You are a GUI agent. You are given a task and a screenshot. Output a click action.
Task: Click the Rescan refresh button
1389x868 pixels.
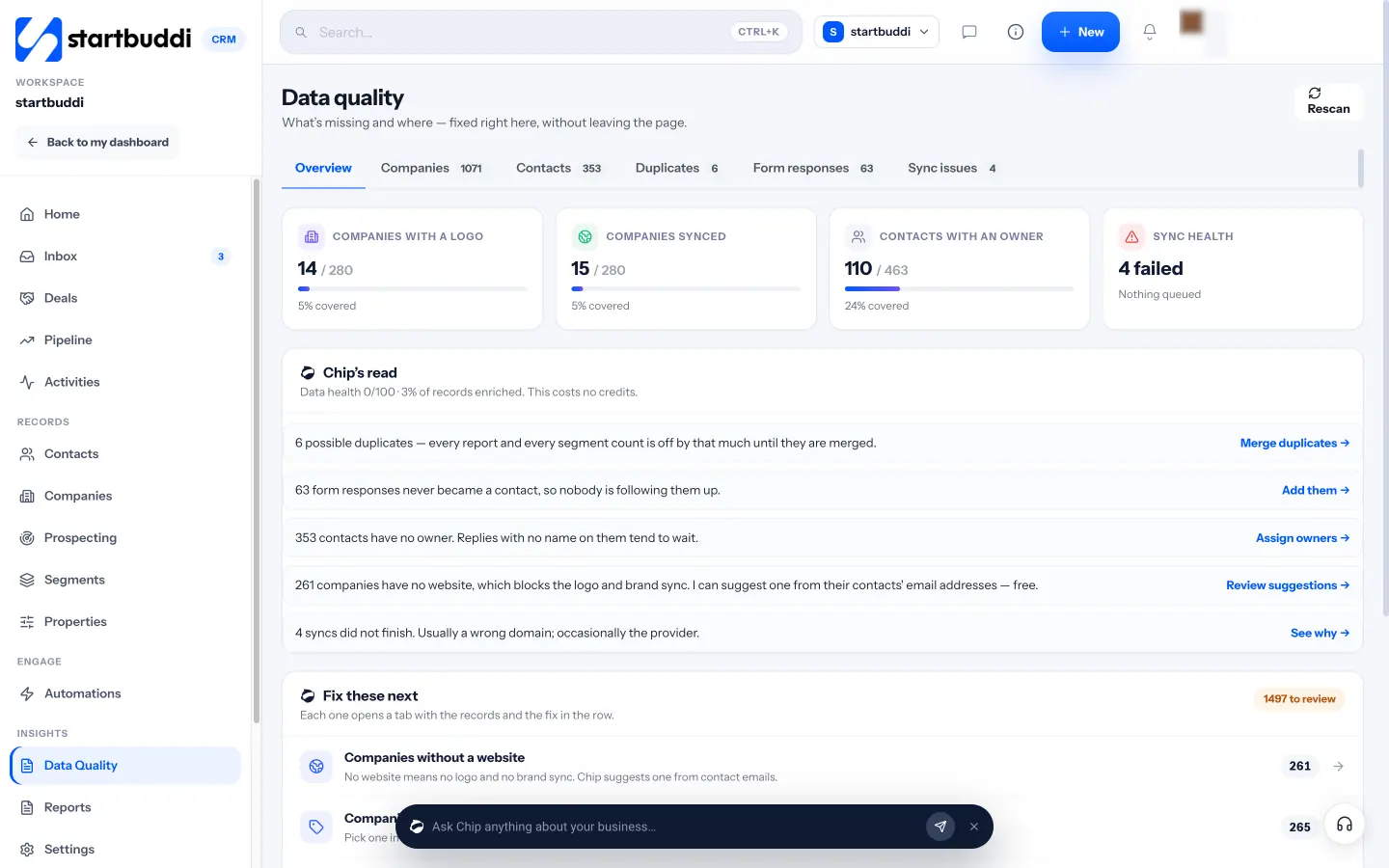[x=1328, y=101]
